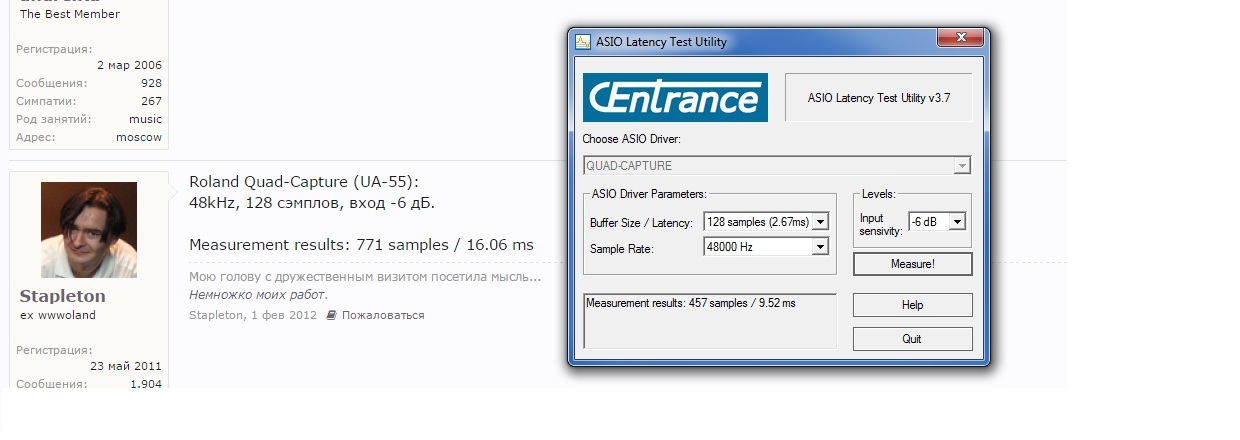
Task: Click The Best Member user title
Action: click(x=70, y=14)
